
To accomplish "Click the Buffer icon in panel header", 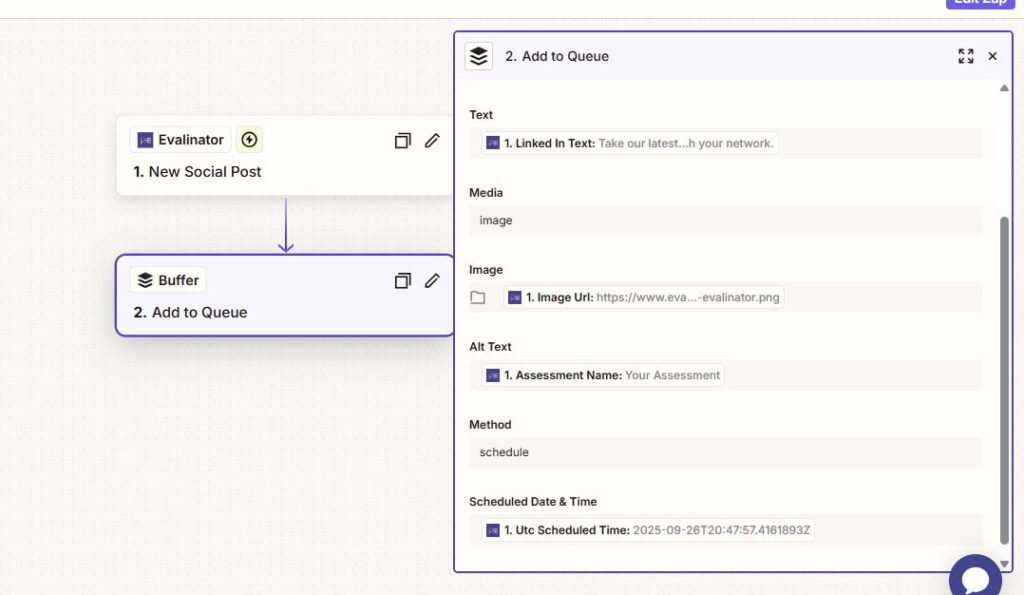I will click(479, 56).
